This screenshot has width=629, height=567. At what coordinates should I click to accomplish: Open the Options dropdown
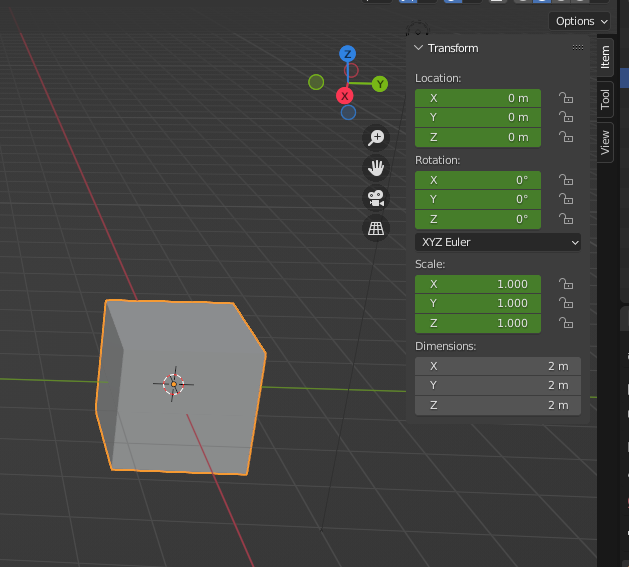[x=579, y=21]
